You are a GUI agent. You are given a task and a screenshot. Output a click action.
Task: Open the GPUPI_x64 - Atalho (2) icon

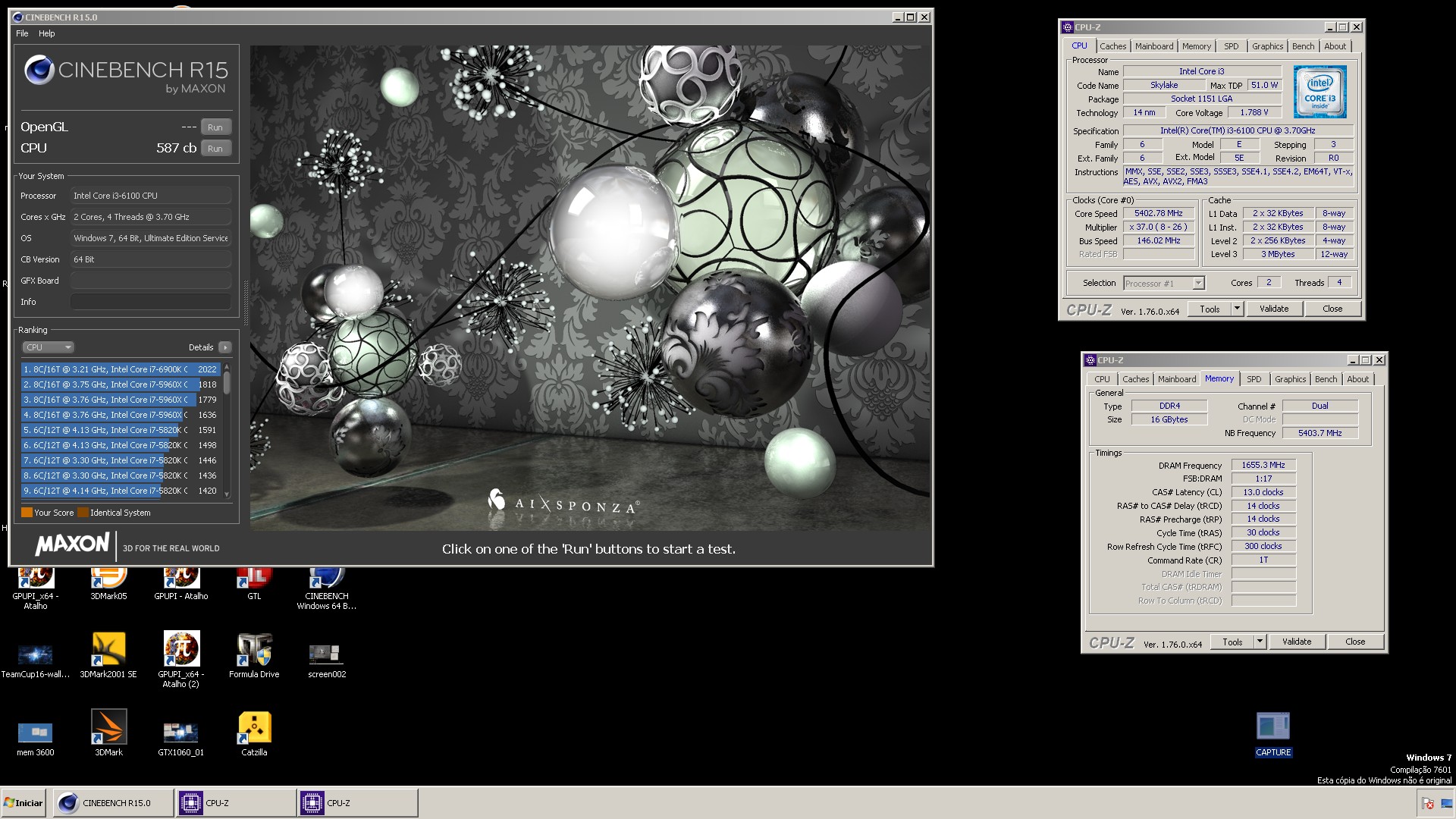[181, 660]
